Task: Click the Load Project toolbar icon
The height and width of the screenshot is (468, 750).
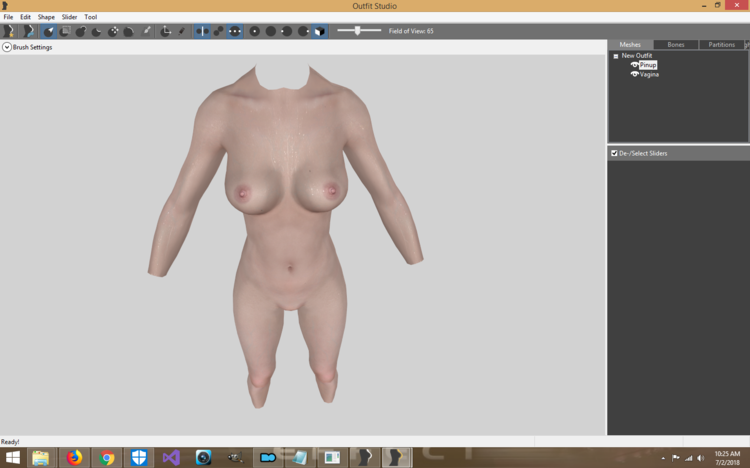Action: point(29,31)
